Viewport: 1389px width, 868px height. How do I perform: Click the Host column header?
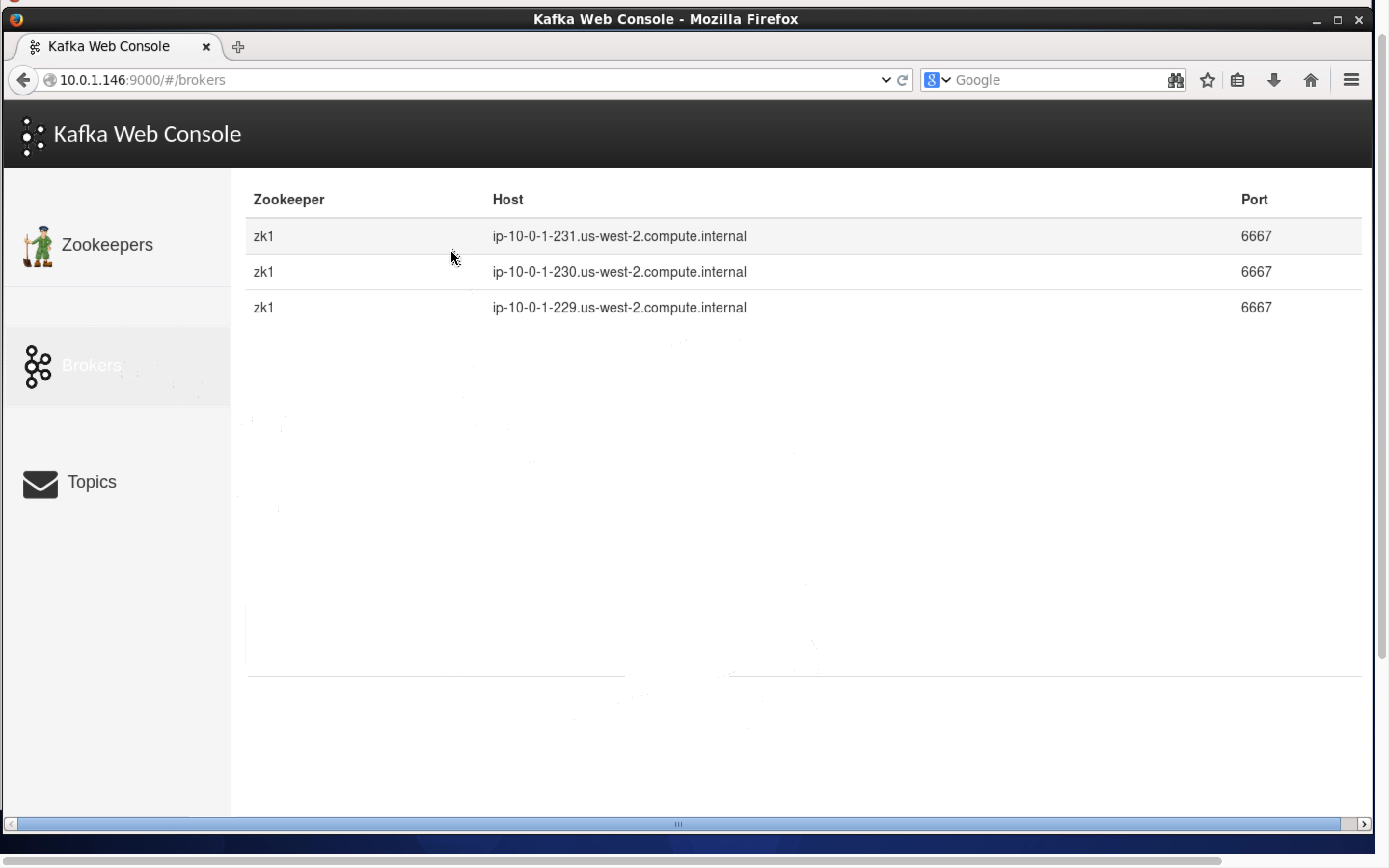tap(507, 199)
